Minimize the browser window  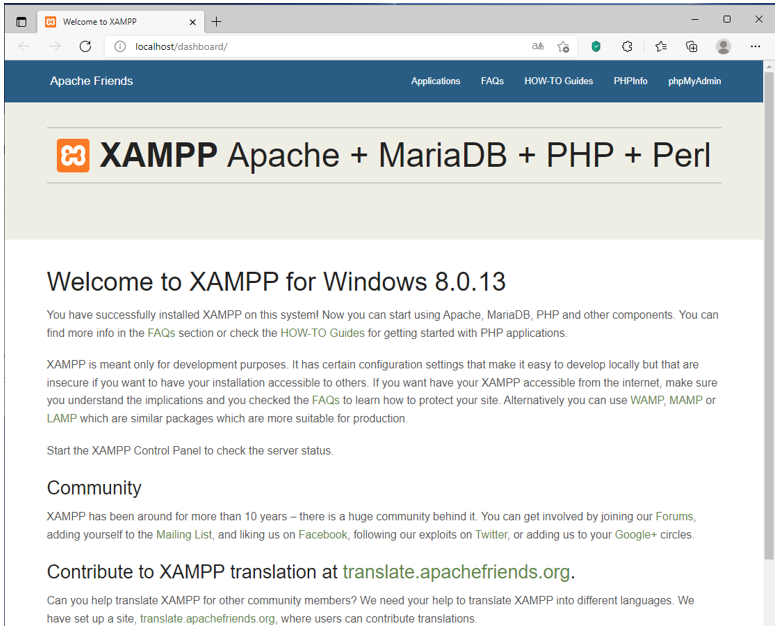tap(695, 19)
